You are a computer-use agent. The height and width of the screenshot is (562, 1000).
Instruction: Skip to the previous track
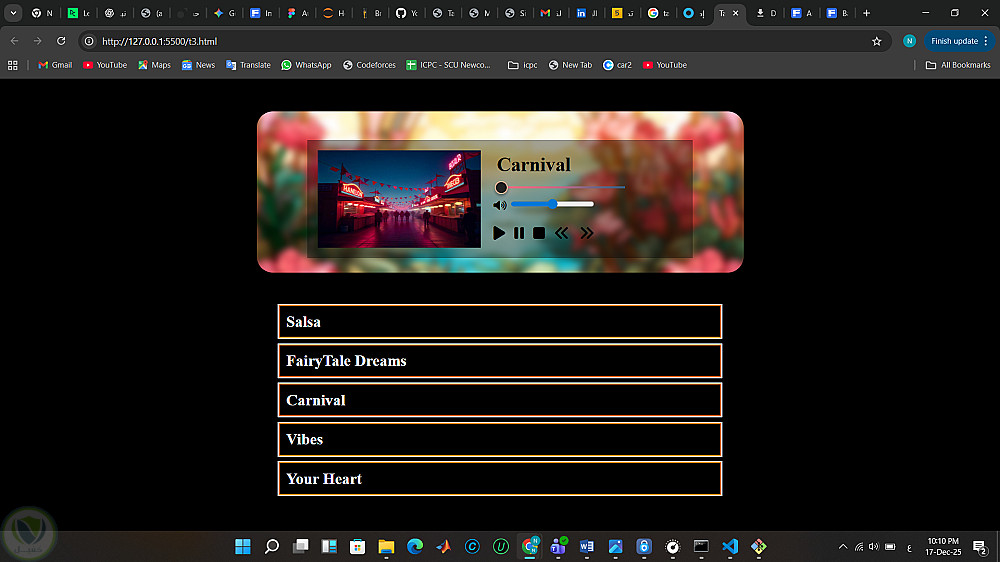(561, 233)
